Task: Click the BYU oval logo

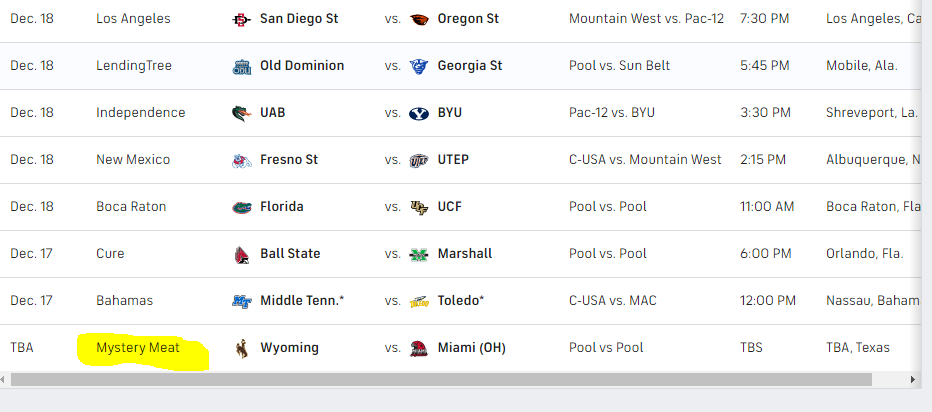Action: [419, 113]
